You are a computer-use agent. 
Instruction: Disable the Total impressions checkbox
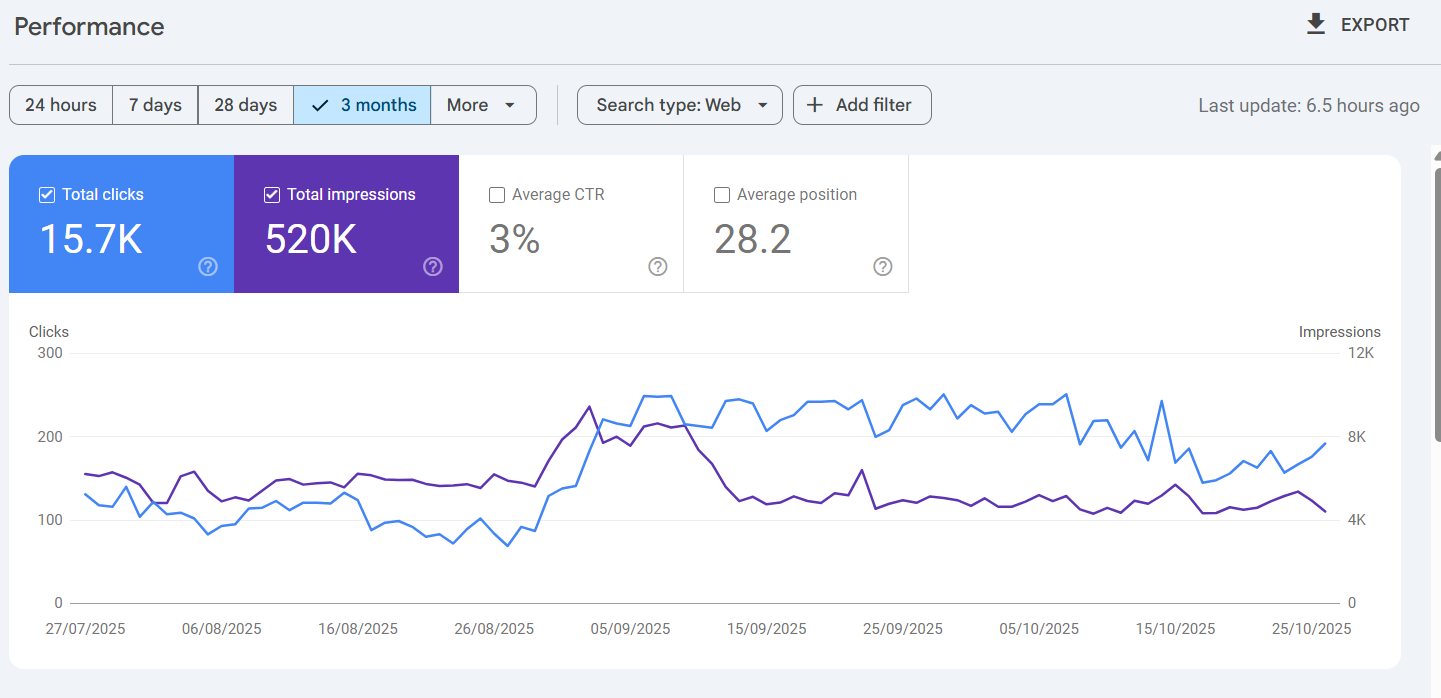(271, 194)
